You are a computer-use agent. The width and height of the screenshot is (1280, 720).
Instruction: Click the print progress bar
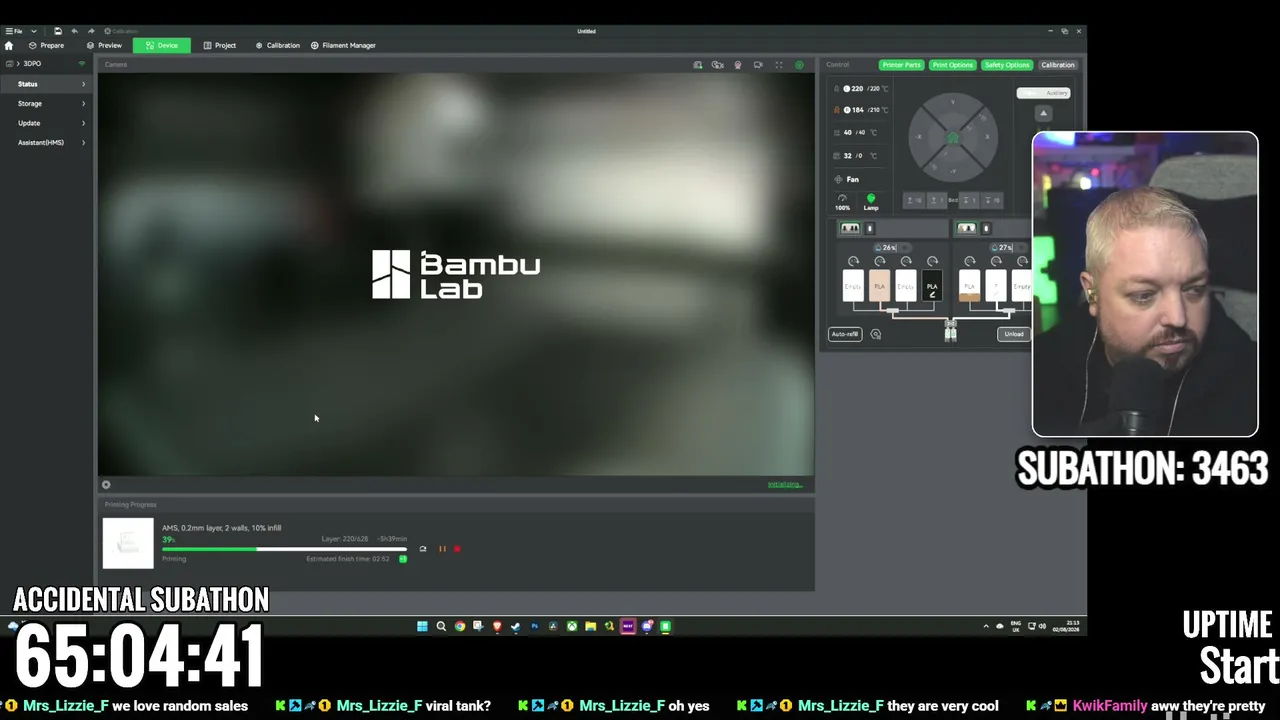(x=285, y=549)
